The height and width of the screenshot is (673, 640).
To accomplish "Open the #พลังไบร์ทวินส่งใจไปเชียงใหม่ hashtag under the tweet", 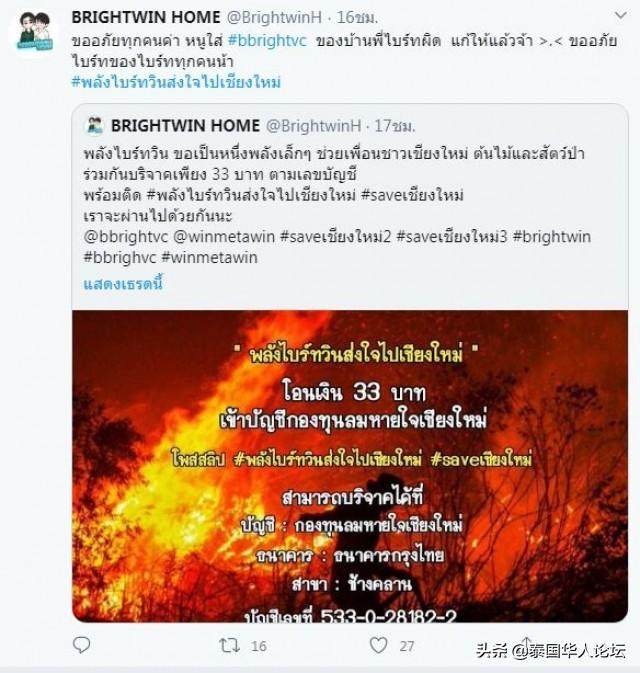I will 176,82.
